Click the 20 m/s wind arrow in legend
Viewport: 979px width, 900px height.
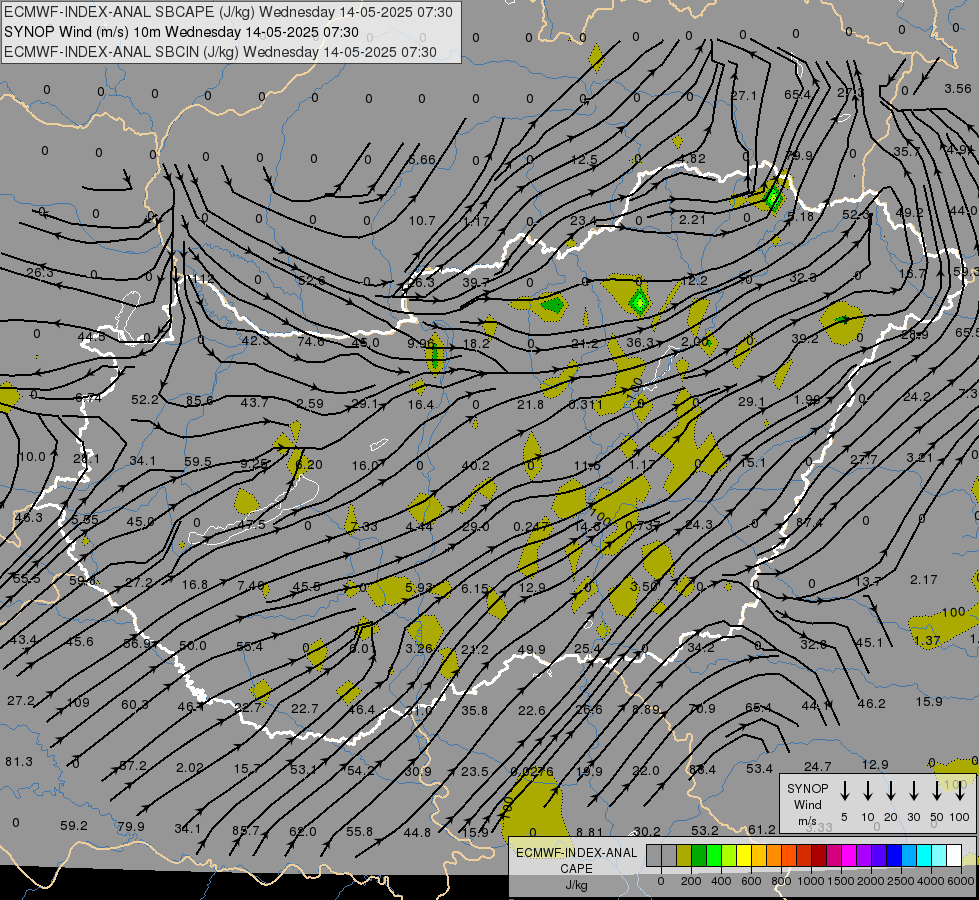coord(890,790)
